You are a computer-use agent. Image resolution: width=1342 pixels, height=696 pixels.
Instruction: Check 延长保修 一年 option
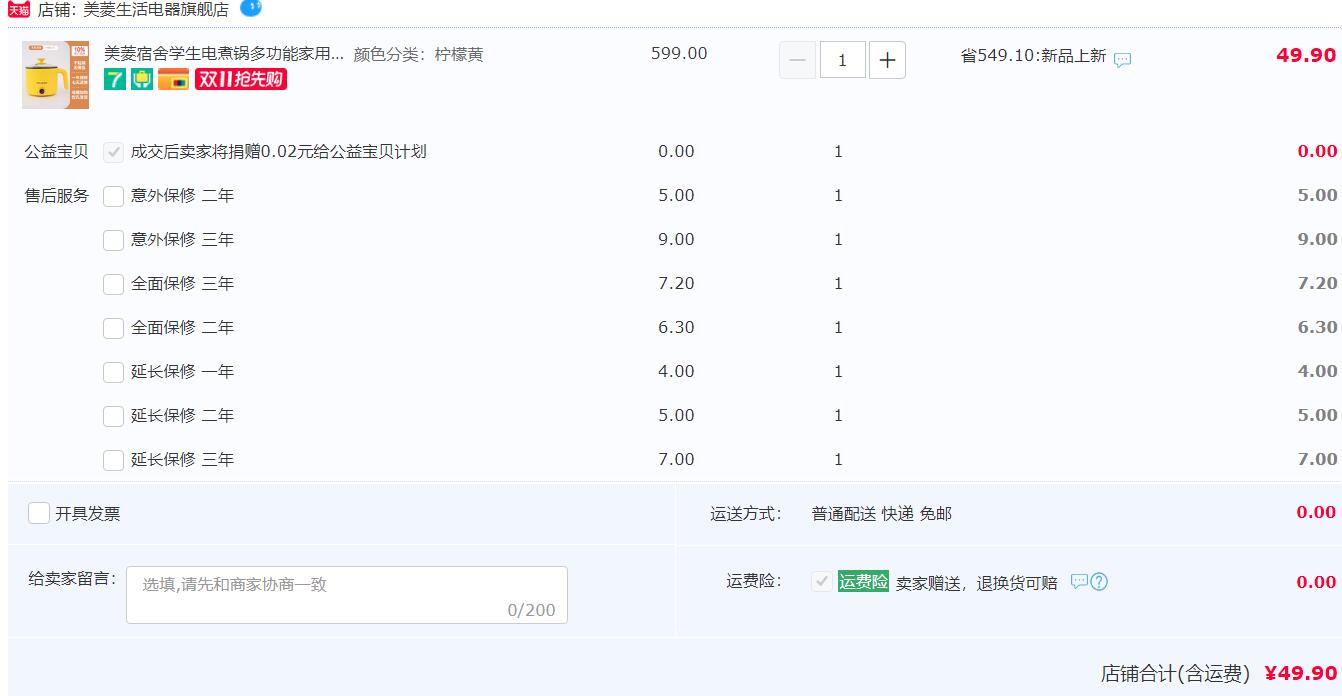[114, 372]
